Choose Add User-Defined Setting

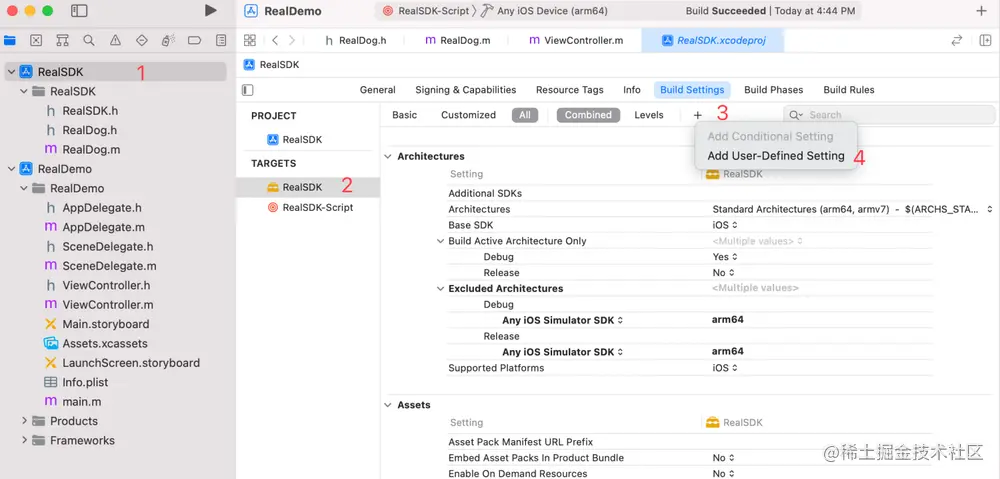tap(776, 156)
